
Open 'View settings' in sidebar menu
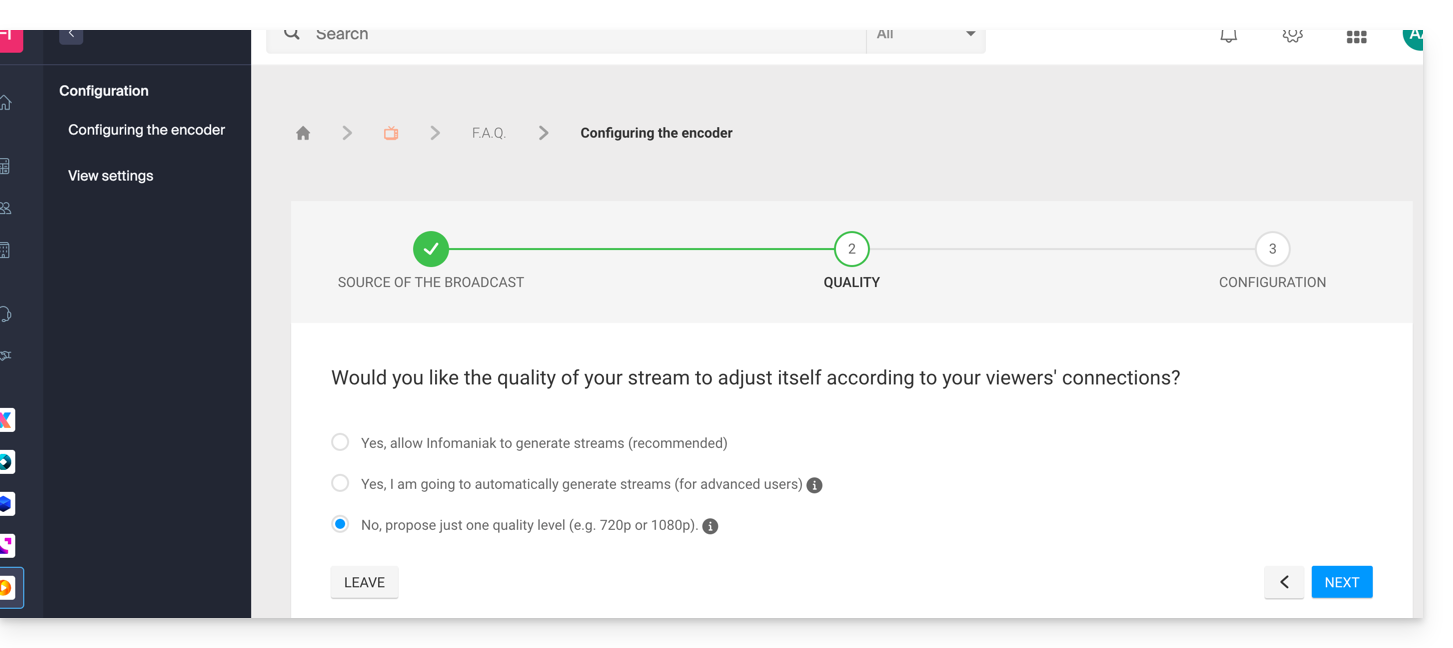(x=111, y=176)
